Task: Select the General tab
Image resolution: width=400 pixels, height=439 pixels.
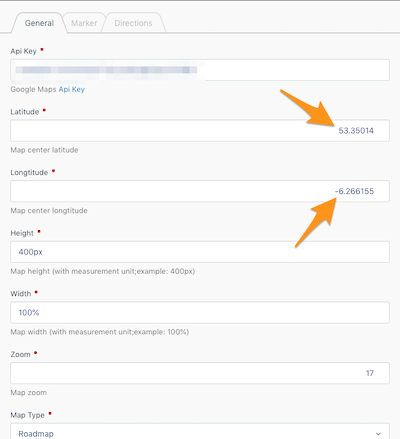Action: tap(39, 23)
